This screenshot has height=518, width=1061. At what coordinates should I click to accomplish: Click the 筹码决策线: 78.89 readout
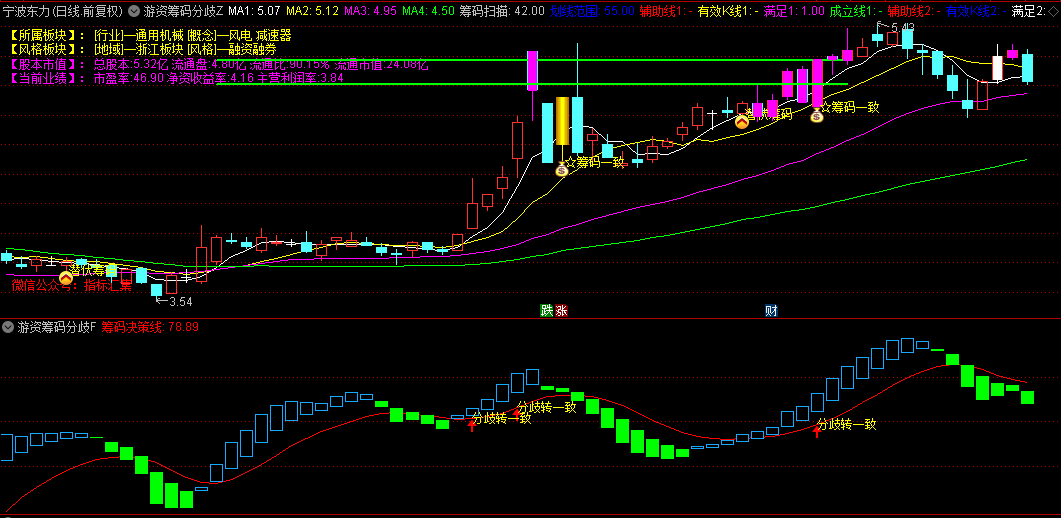tap(151, 328)
